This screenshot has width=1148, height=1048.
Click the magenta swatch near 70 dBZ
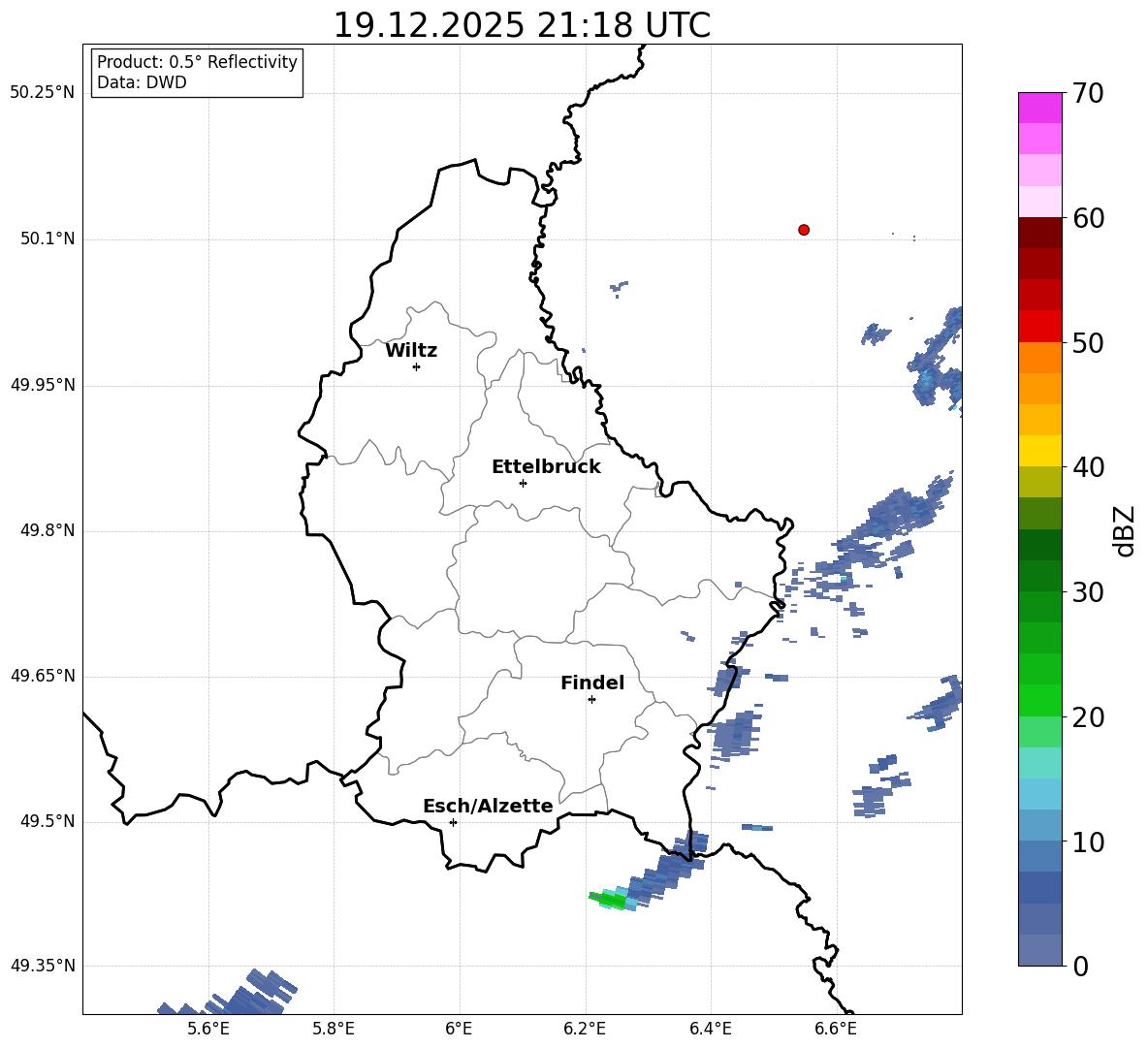[x=1039, y=108]
